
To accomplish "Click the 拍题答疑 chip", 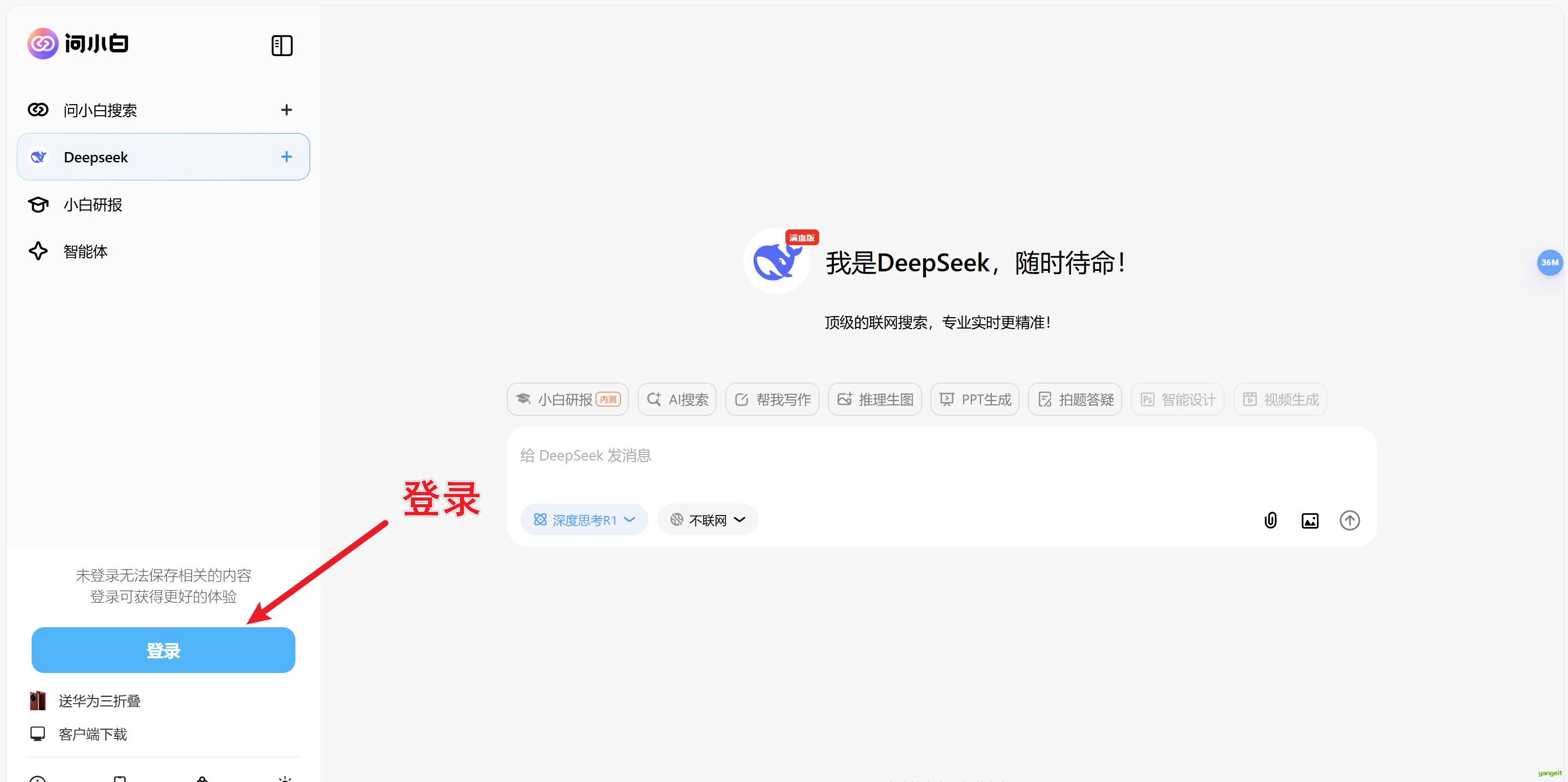I will 1075,399.
